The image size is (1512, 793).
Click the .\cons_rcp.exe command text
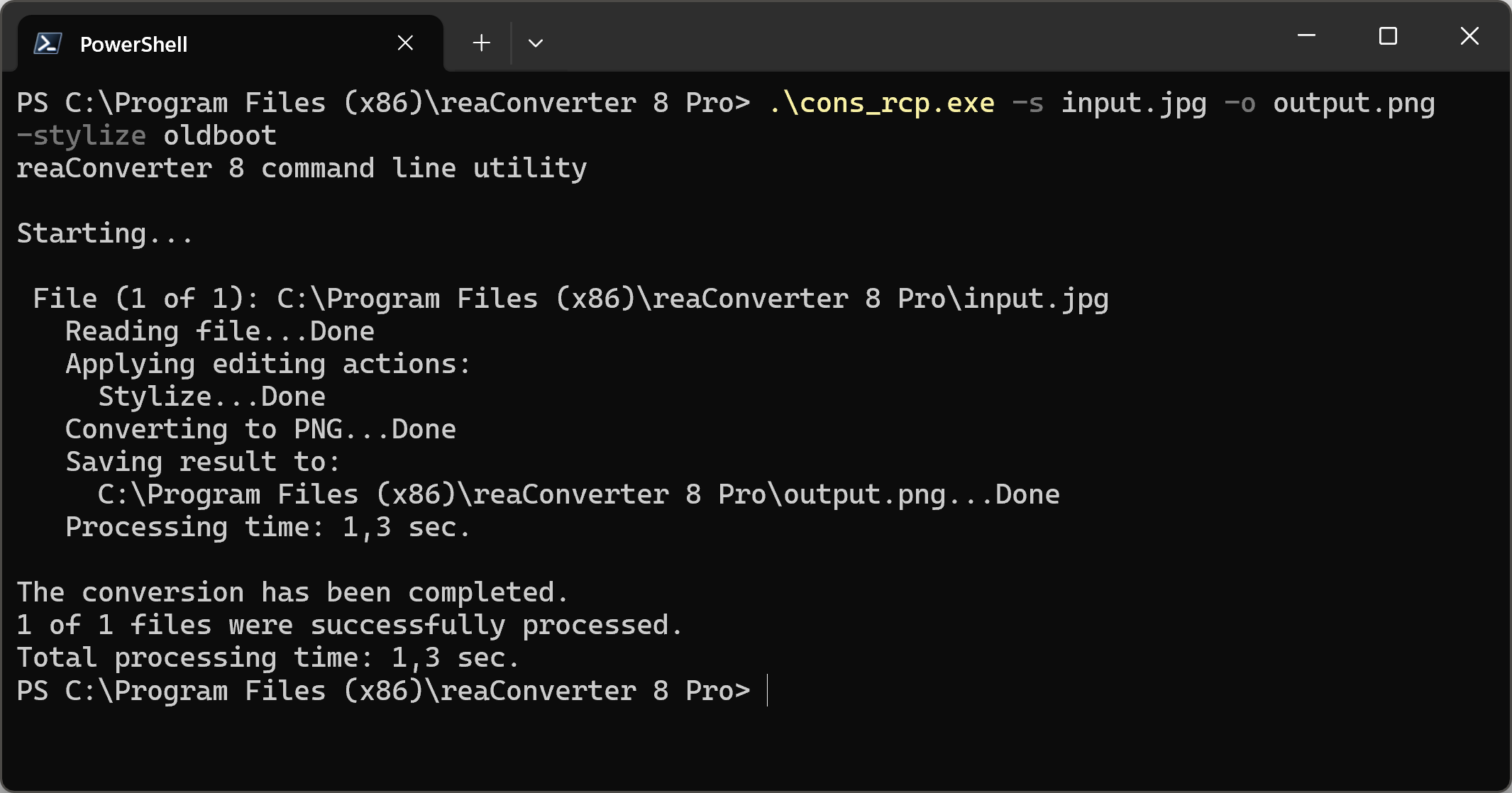coord(882,104)
